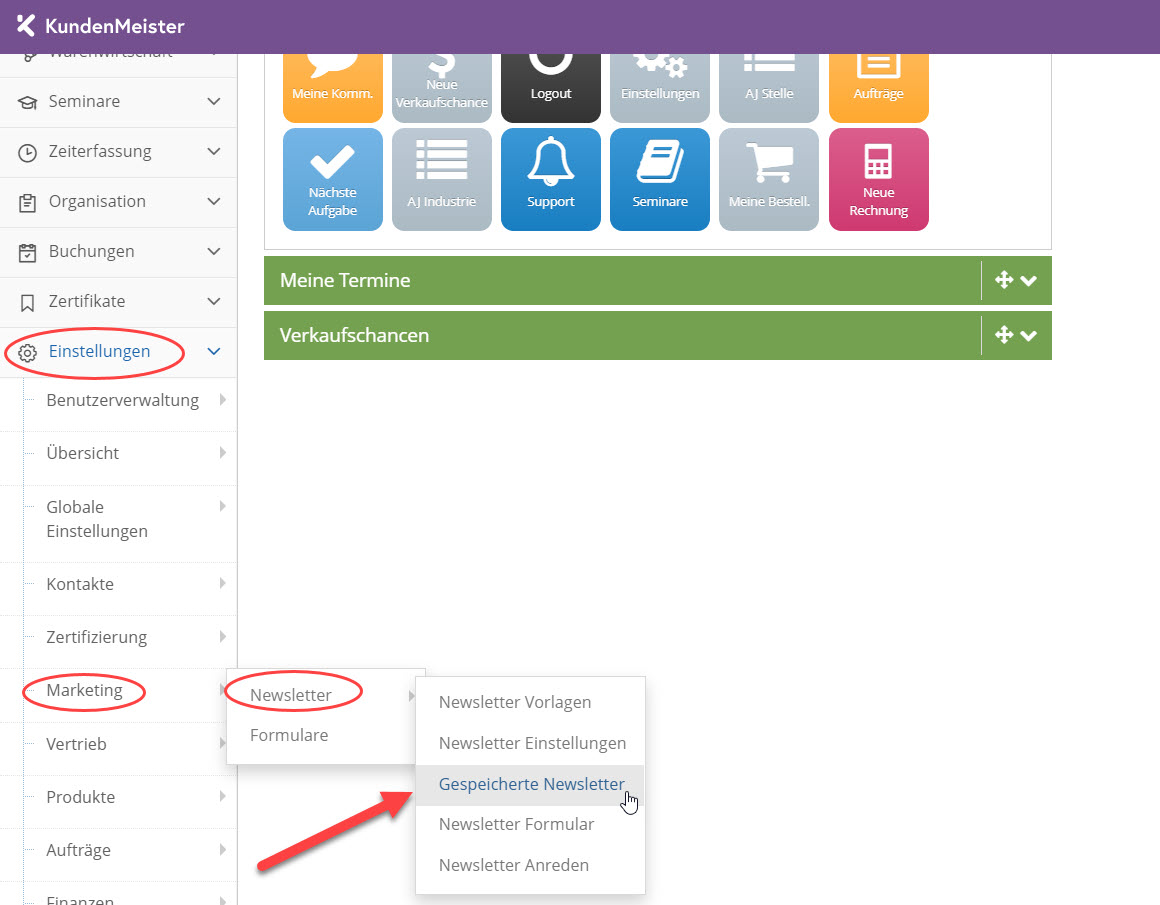Click the move icon on Meine Termine
The width and height of the screenshot is (1160, 905).
click(x=1004, y=280)
